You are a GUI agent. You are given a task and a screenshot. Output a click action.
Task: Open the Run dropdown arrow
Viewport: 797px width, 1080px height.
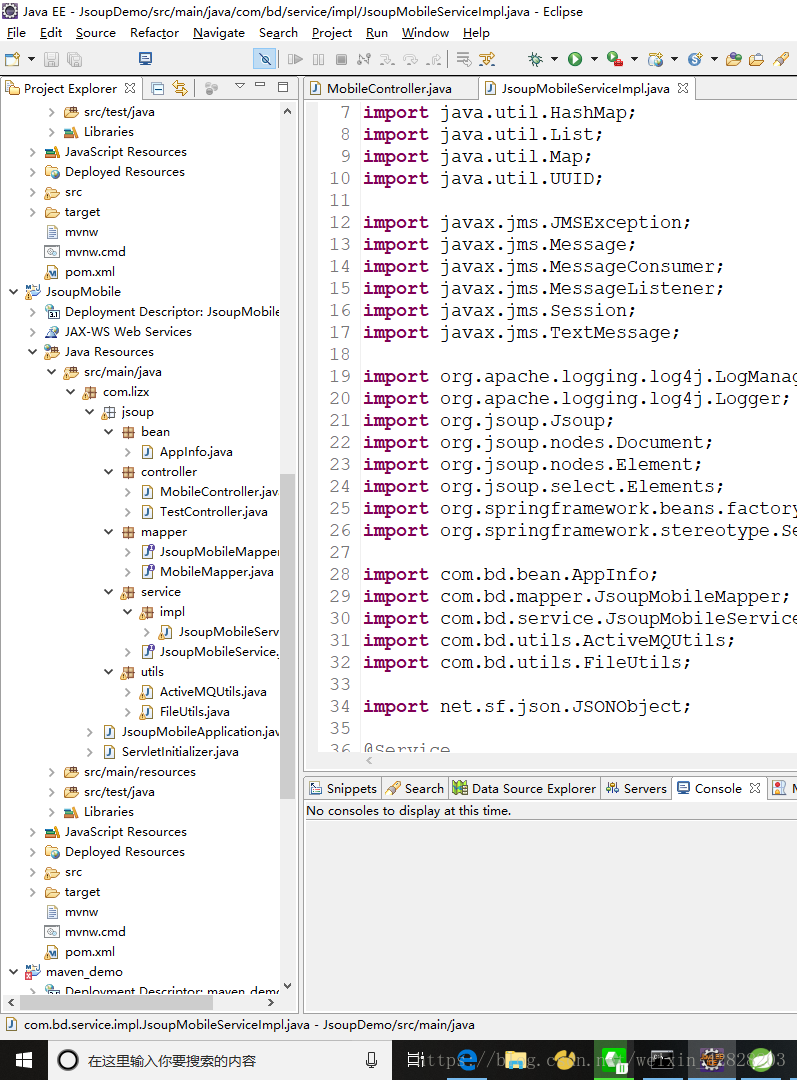[x=594, y=59]
